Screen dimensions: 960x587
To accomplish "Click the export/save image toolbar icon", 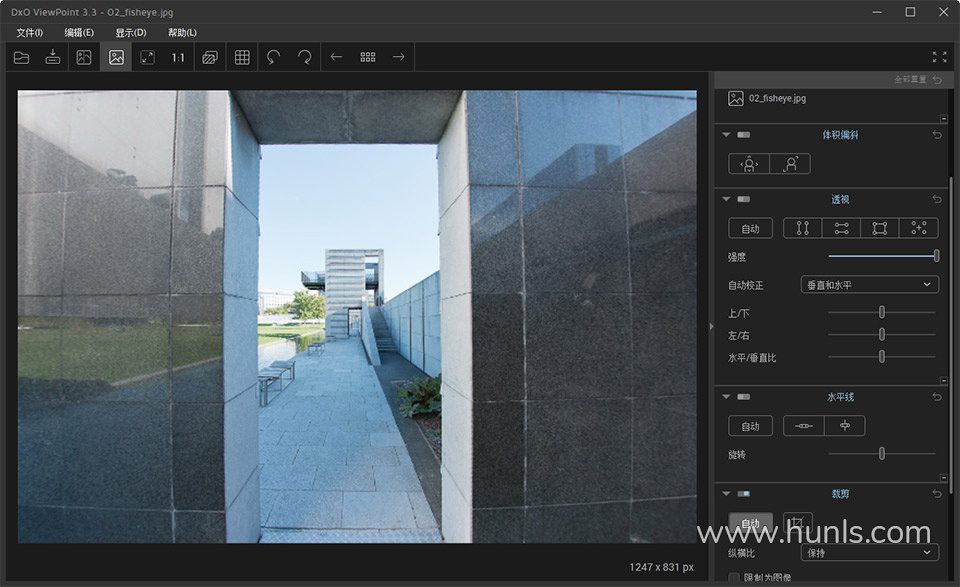I will pyautogui.click(x=53, y=57).
